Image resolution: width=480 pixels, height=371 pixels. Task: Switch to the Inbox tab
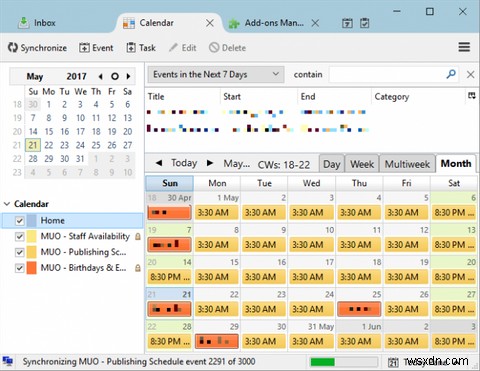coord(37,23)
